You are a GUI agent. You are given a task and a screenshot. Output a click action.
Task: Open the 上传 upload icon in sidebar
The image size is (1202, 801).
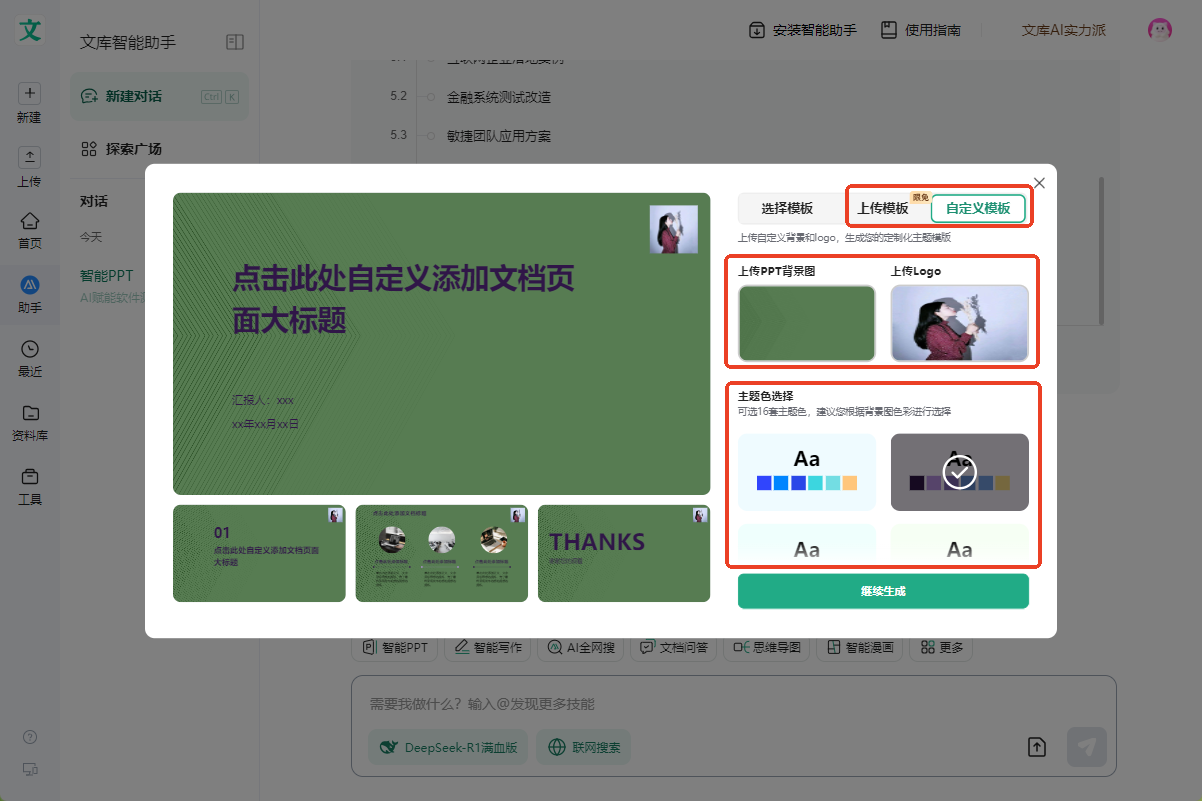coord(30,157)
